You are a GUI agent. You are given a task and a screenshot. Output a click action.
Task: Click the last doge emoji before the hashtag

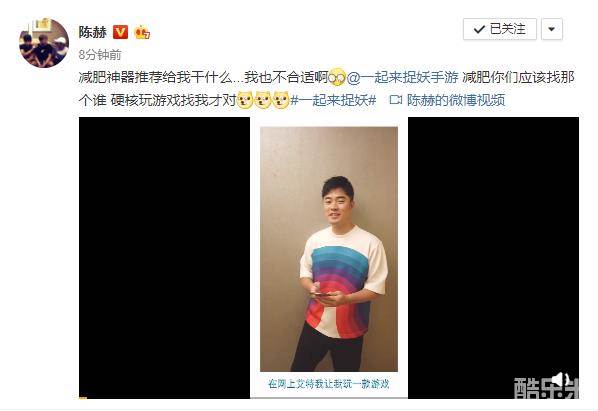[x=281, y=100]
